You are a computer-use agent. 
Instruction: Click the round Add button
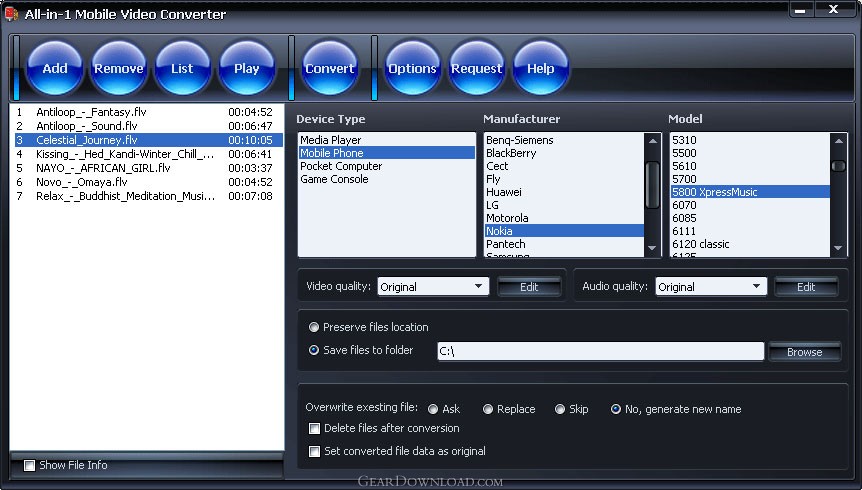tap(54, 68)
